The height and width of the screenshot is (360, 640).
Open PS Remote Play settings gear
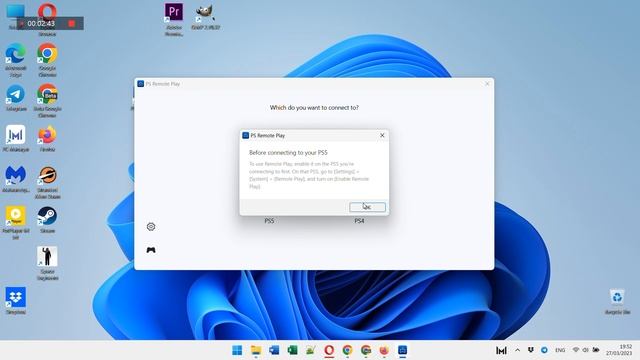pyautogui.click(x=151, y=227)
